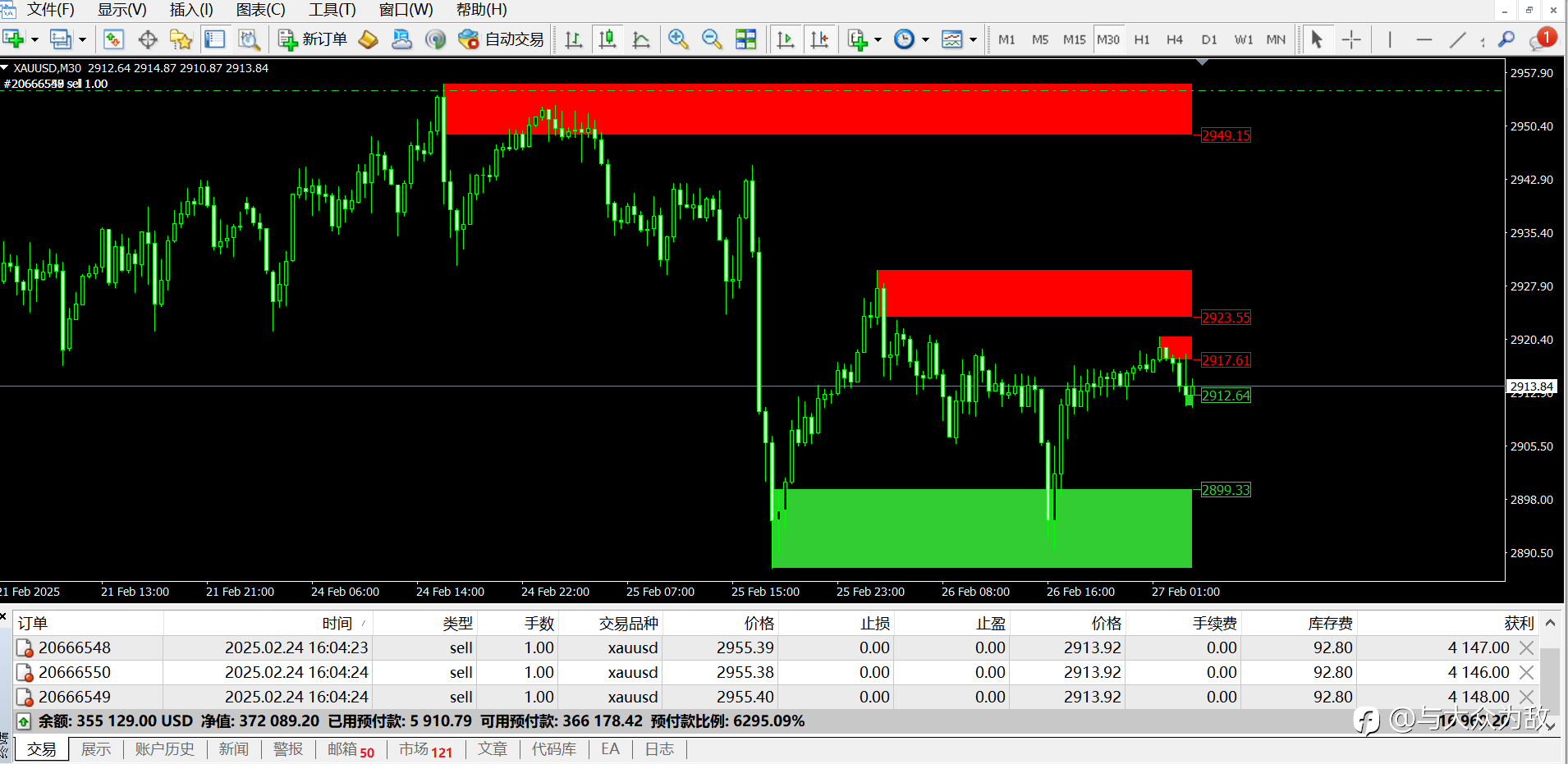Tile chart windows with the grid icon

click(745, 39)
